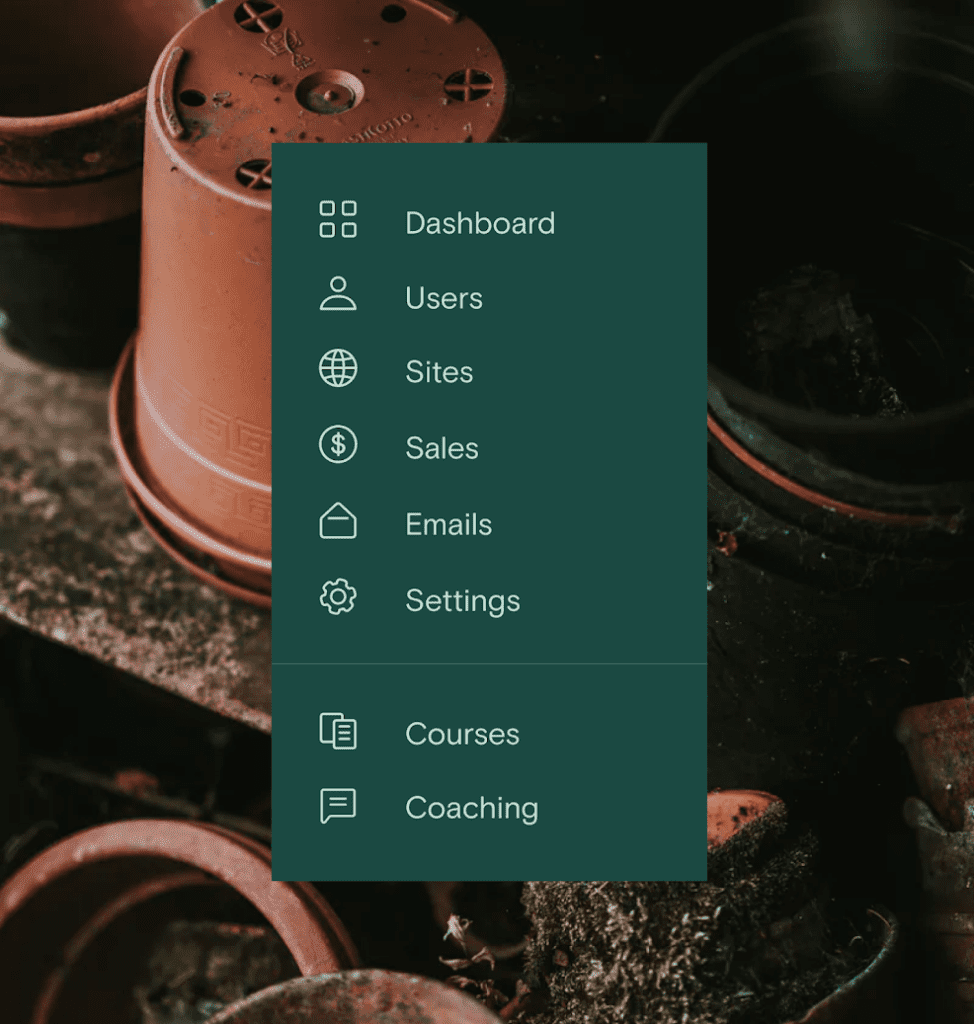Image resolution: width=974 pixels, height=1024 pixels.
Task: Click the divider line above Courses
Action: [489, 663]
